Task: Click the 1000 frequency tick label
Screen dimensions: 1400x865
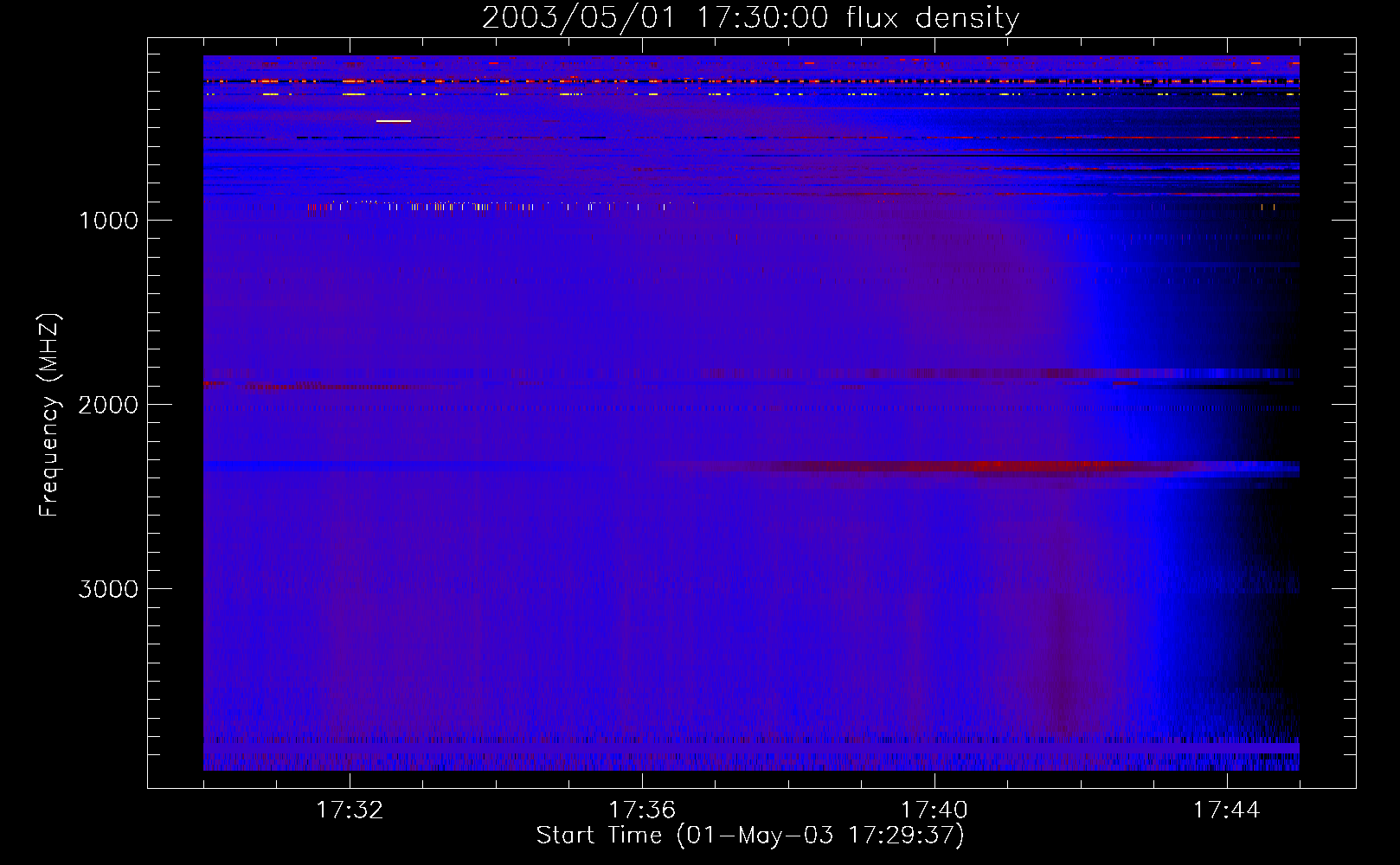Action: [108, 221]
